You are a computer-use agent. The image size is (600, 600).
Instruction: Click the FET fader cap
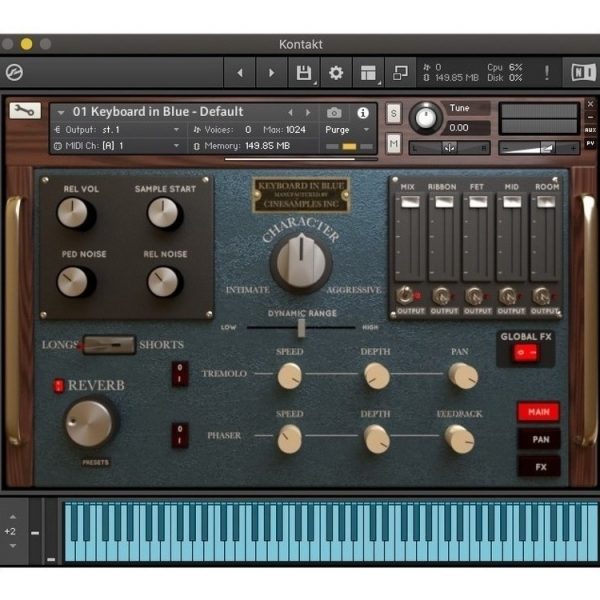pos(478,202)
